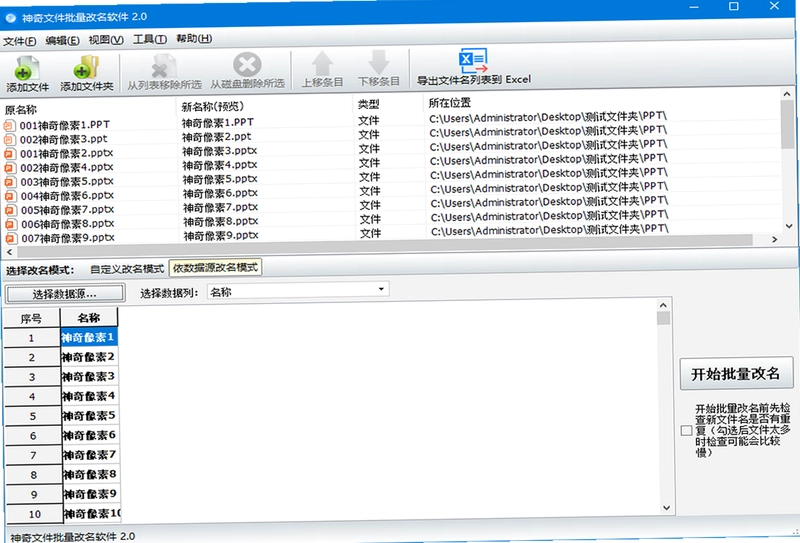Click the 序号 column header in data grid
800x543 pixels.
tap(32, 318)
